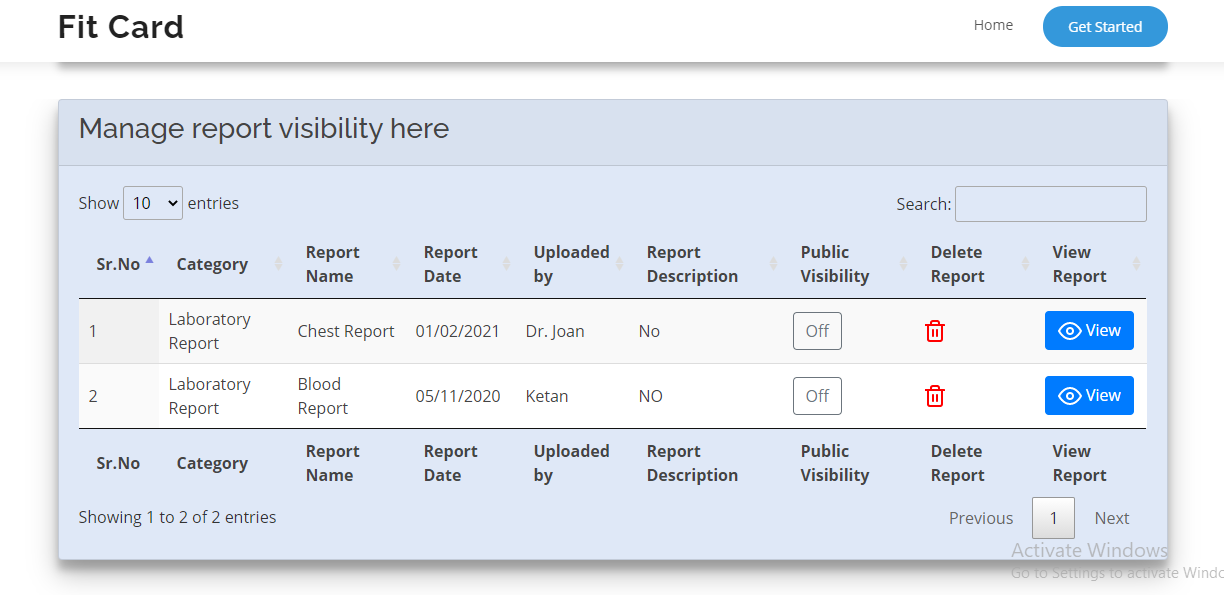Sort table by Report Date arrows
The width and height of the screenshot is (1224, 595).
(506, 264)
